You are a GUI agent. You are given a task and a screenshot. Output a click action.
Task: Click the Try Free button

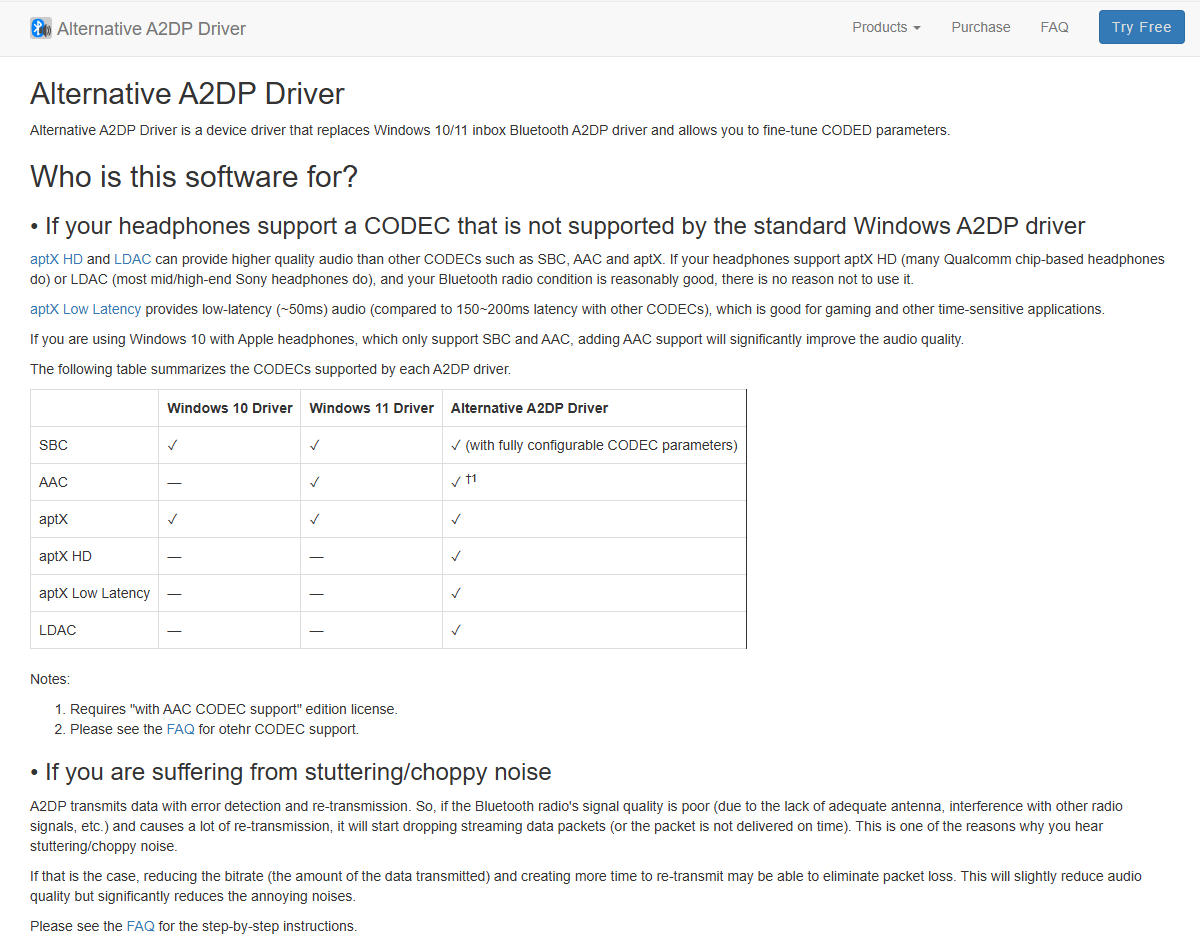[x=1141, y=27]
